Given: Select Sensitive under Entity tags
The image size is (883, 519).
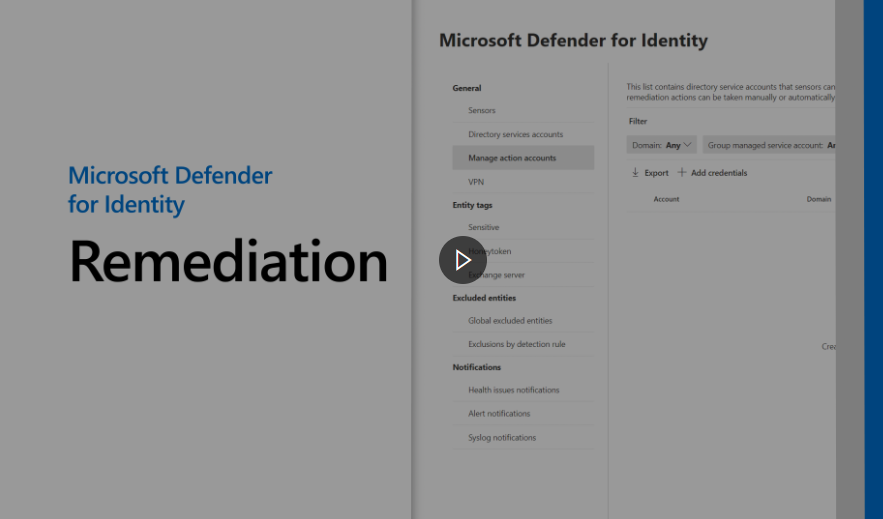Looking at the screenshot, I should pos(483,228).
